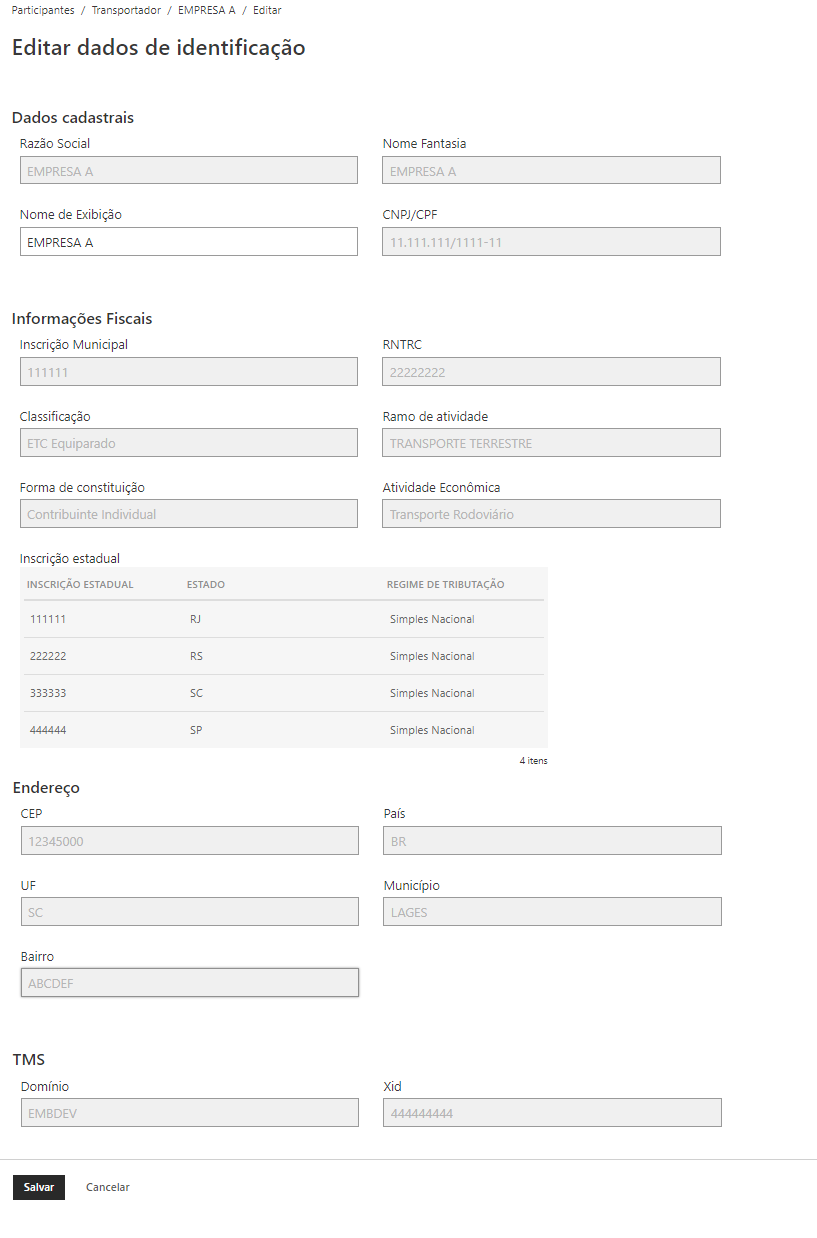Select the Ramo de atividade field
Screen dimensions: 817x1238
pos(551,443)
